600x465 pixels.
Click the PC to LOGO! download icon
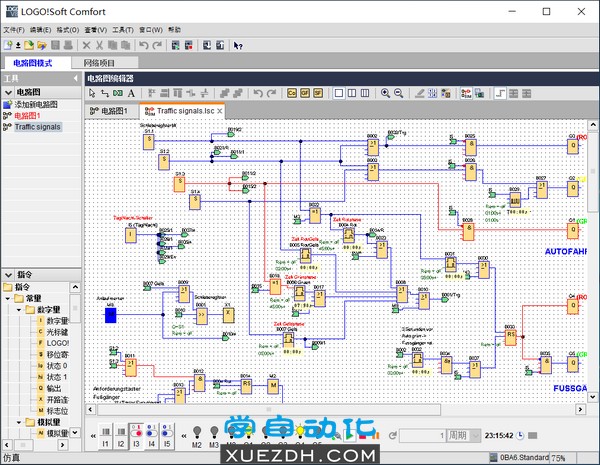(207, 45)
